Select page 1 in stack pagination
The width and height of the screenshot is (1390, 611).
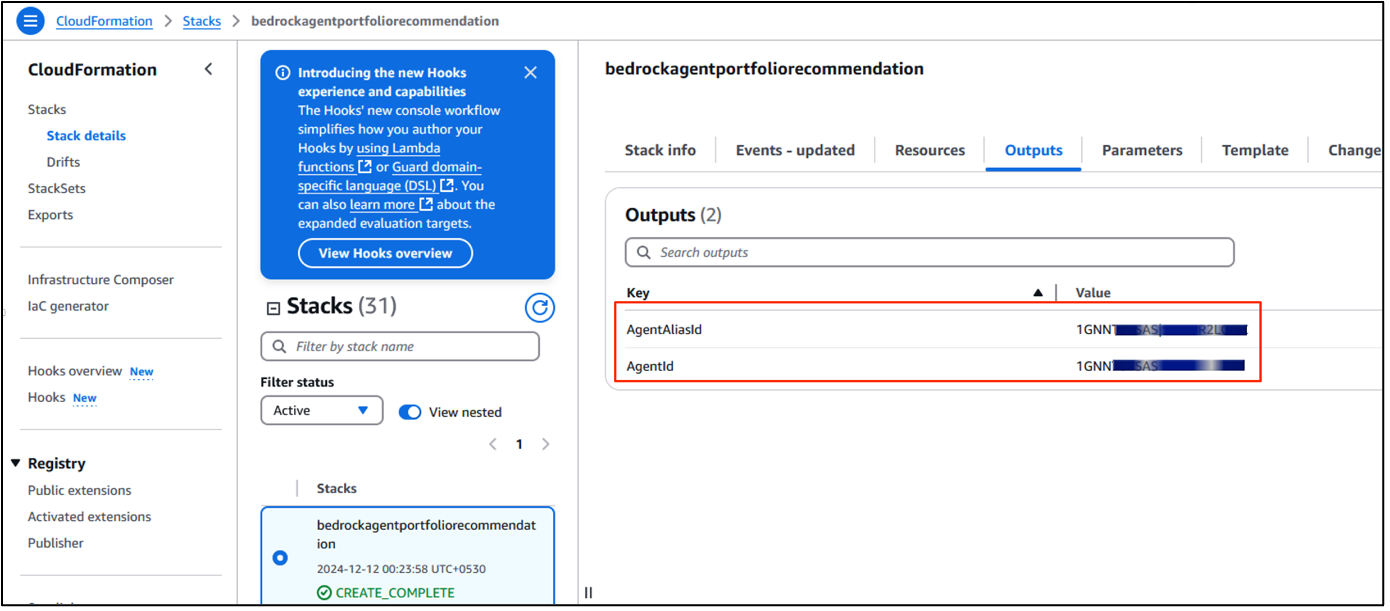519,444
